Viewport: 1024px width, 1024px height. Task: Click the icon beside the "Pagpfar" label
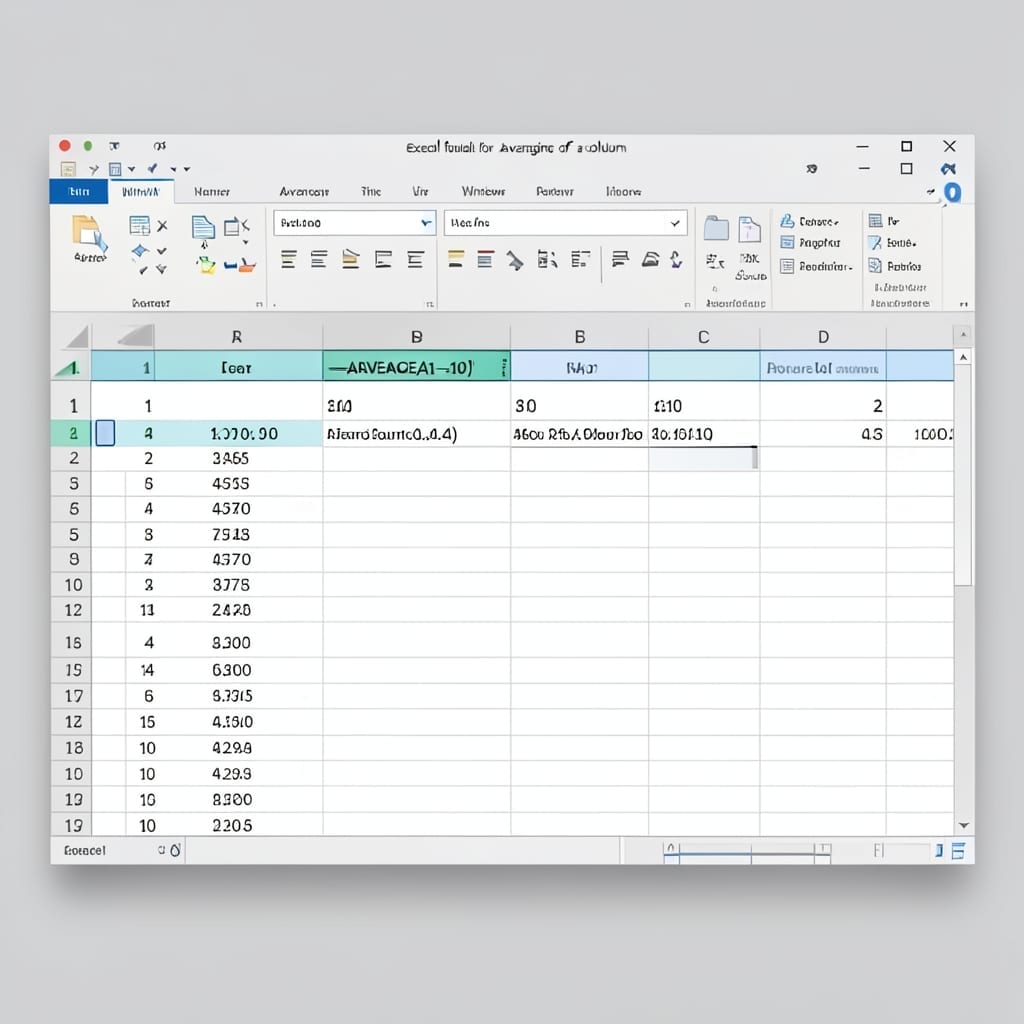pos(788,243)
